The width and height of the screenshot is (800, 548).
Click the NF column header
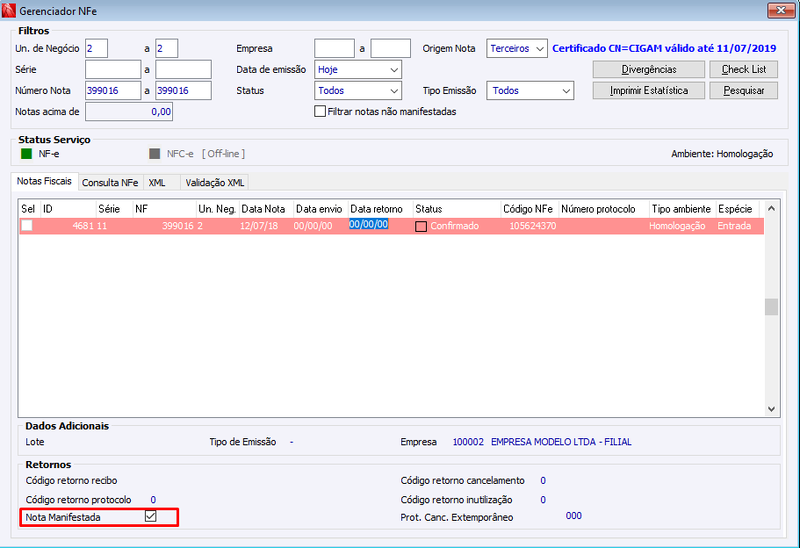pyautogui.click(x=164, y=209)
